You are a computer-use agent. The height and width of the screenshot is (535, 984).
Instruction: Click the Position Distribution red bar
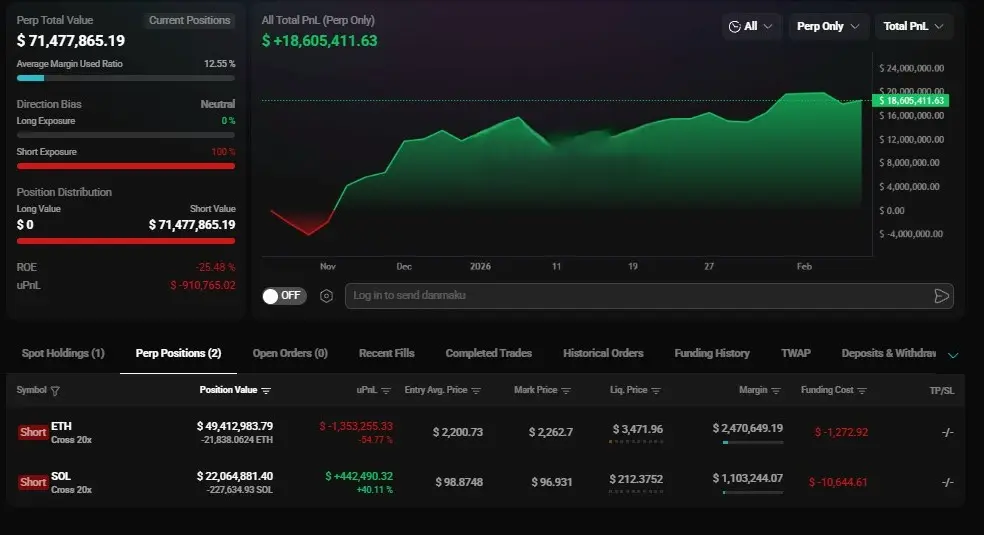[126, 241]
